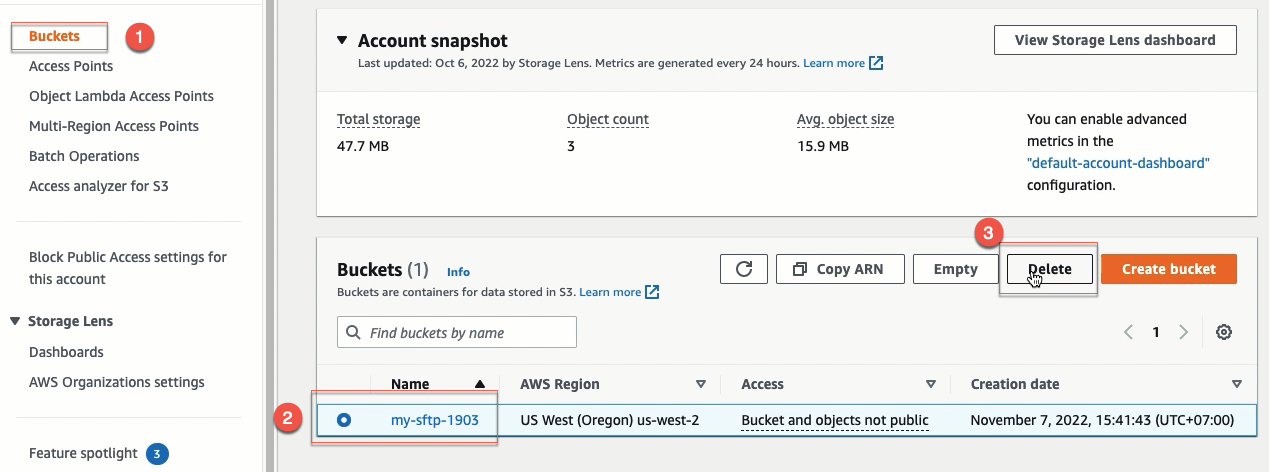Sort buckets by Name column arrow
The height and width of the screenshot is (472, 1269).
pos(481,384)
